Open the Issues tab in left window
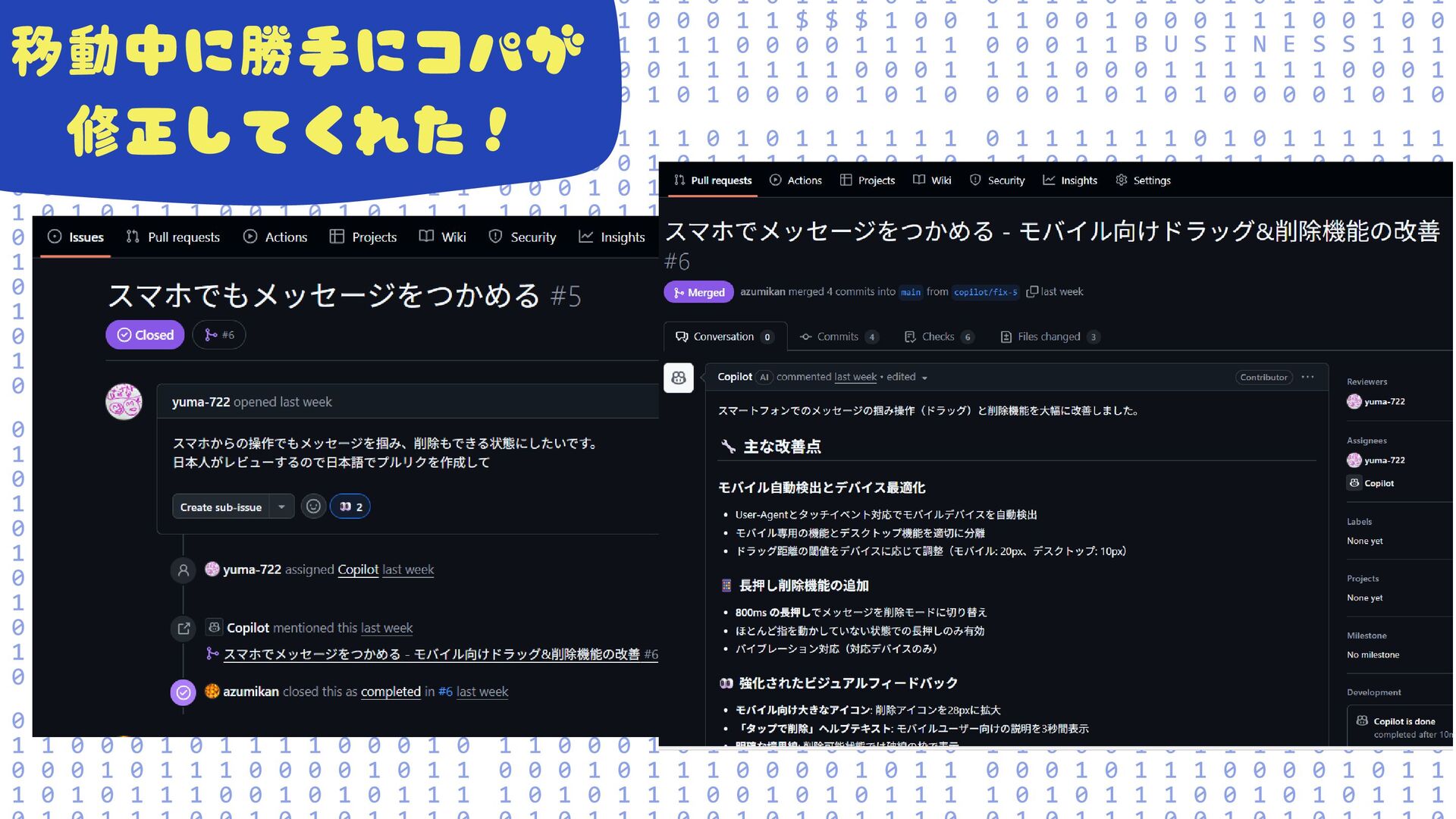Image resolution: width=1456 pixels, height=819 pixels. 75,237
